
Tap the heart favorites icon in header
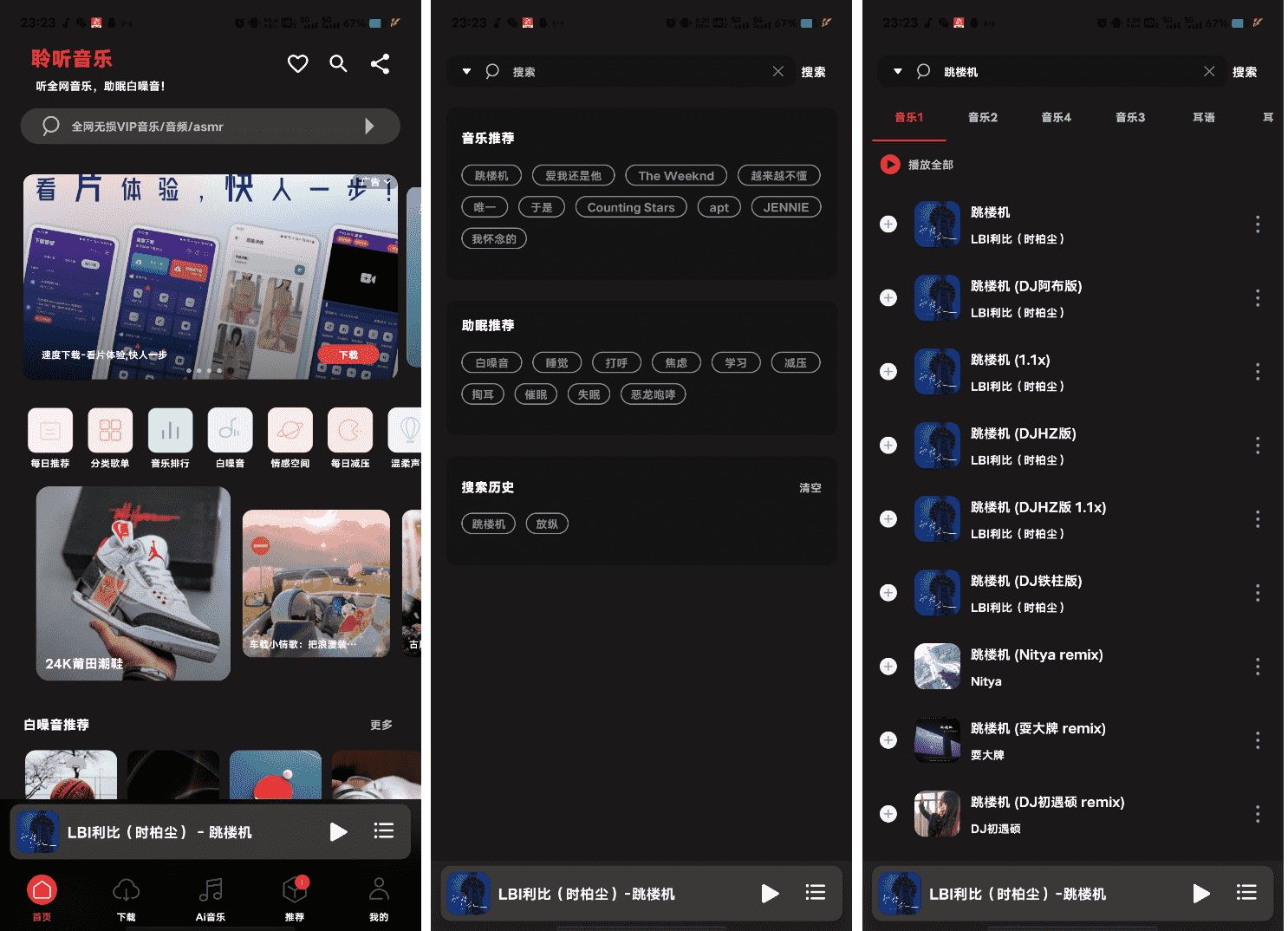(297, 63)
